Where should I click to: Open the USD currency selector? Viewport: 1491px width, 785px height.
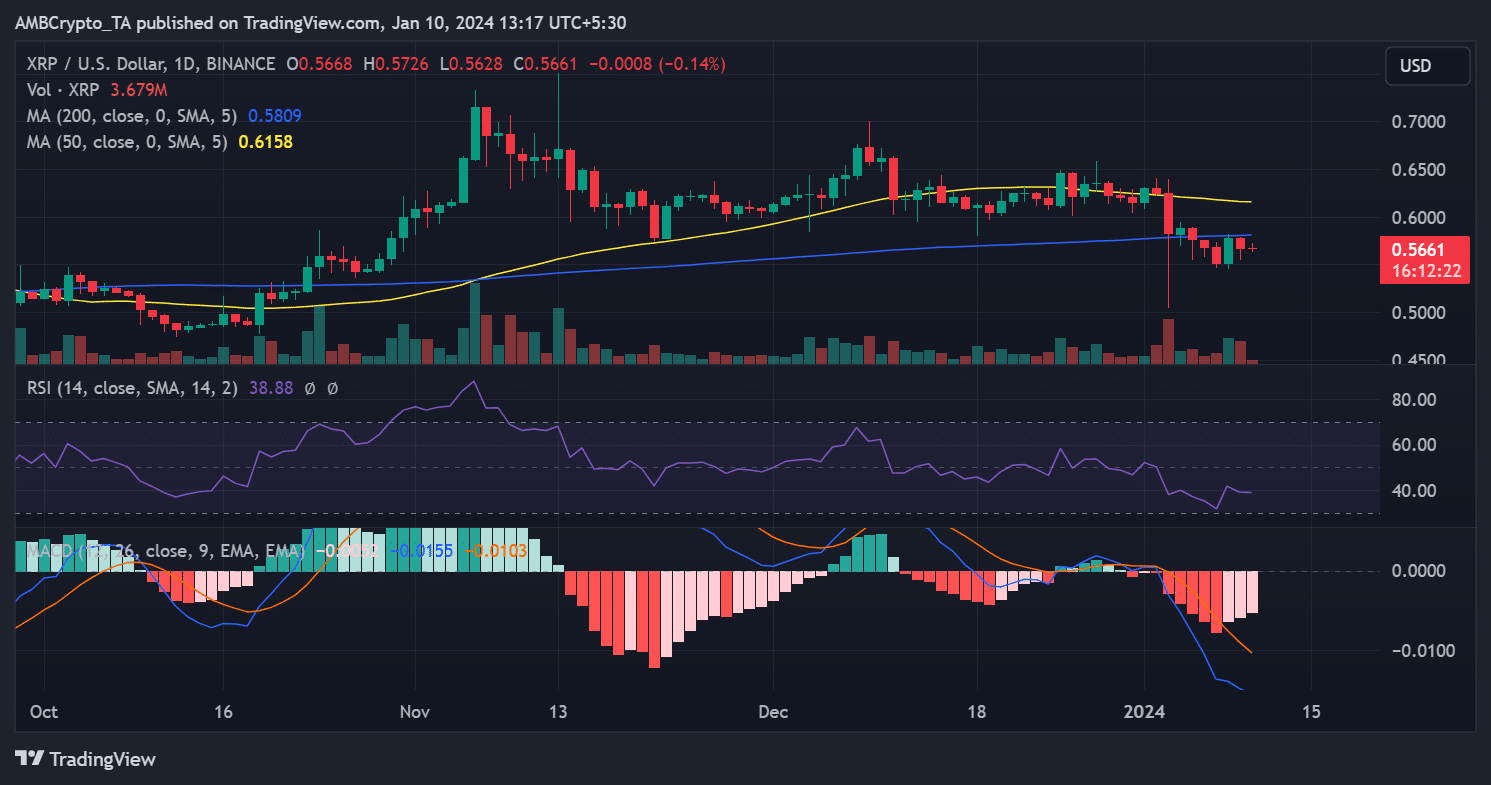(1427, 66)
